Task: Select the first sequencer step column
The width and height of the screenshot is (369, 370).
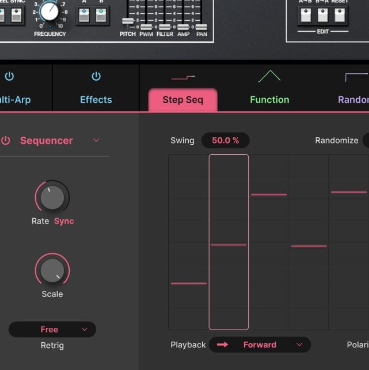Action: pos(189,242)
